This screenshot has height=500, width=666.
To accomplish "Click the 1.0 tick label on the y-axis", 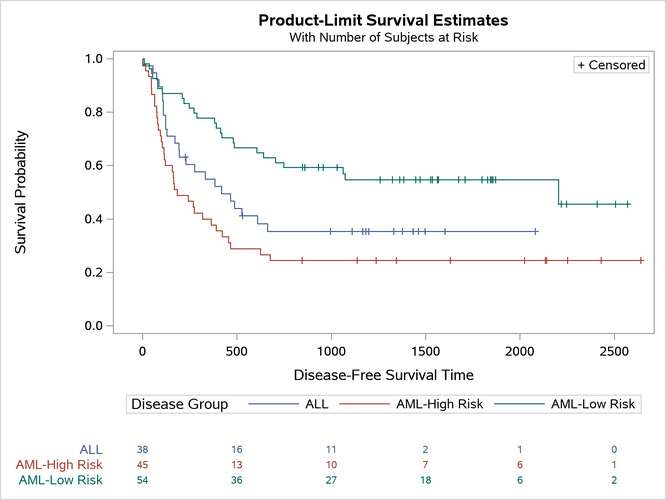I will (93, 59).
